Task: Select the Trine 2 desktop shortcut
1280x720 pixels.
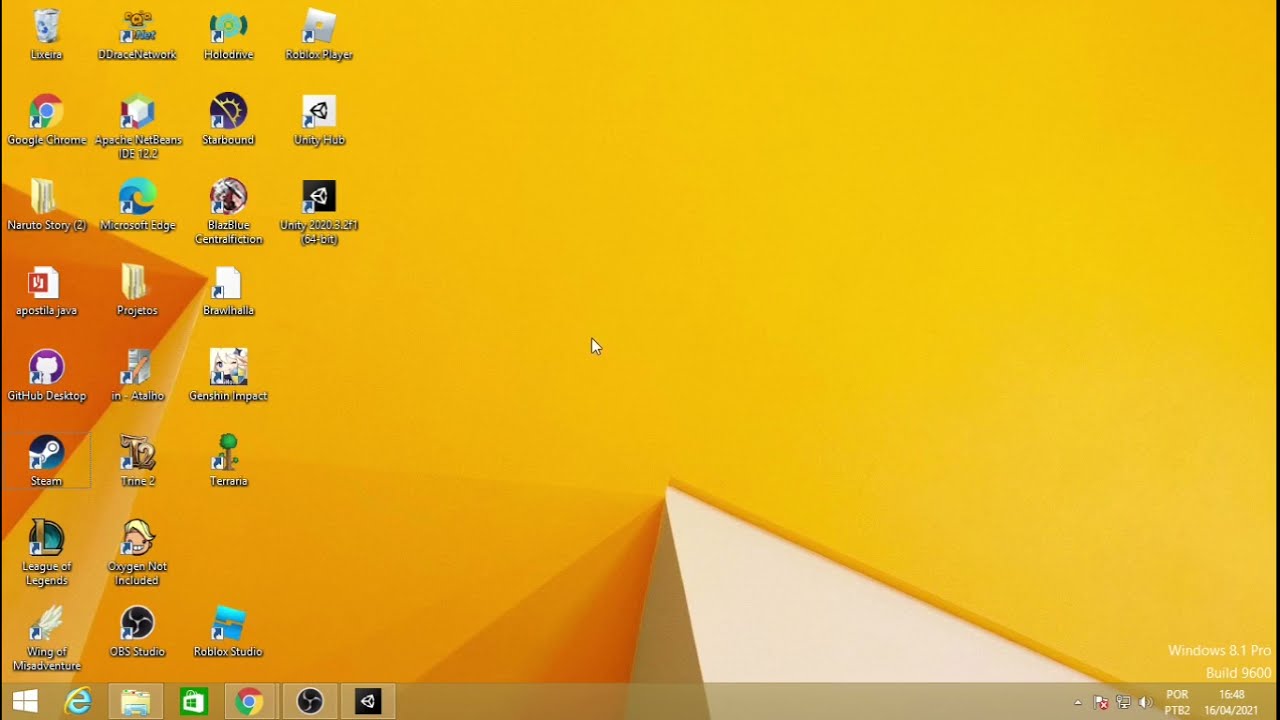Action: (x=137, y=462)
